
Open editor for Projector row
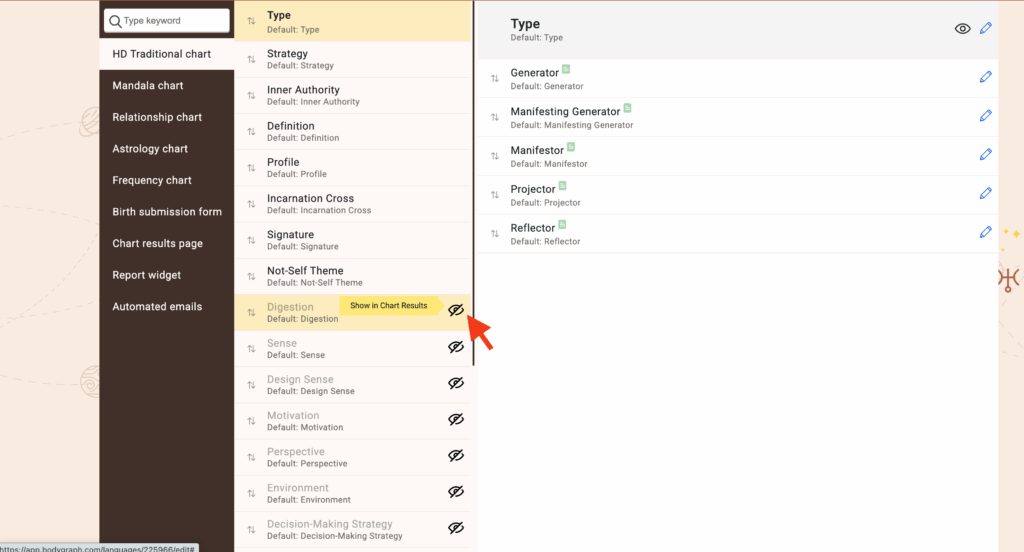tap(985, 193)
